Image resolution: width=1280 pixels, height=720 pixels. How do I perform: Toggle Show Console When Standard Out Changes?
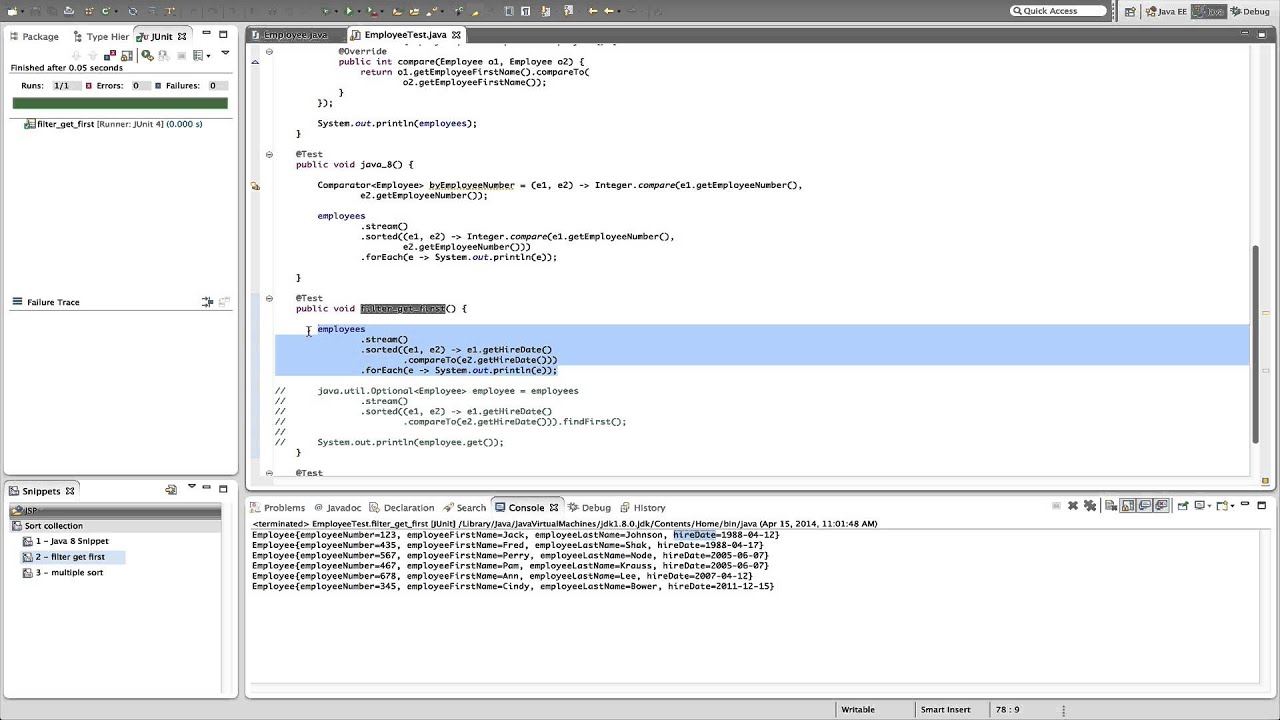(x=1145, y=506)
